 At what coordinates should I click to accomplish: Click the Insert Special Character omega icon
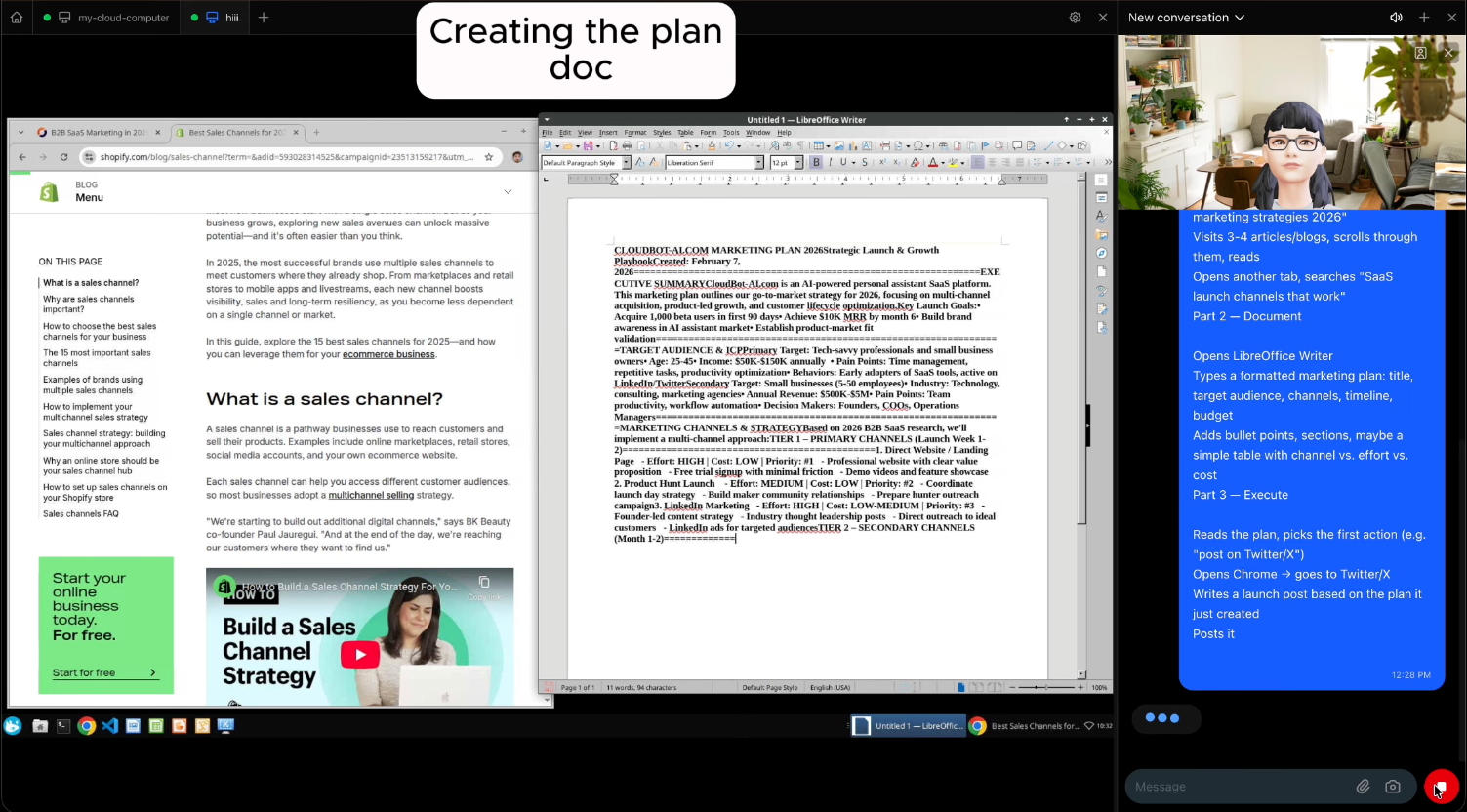coord(917,145)
